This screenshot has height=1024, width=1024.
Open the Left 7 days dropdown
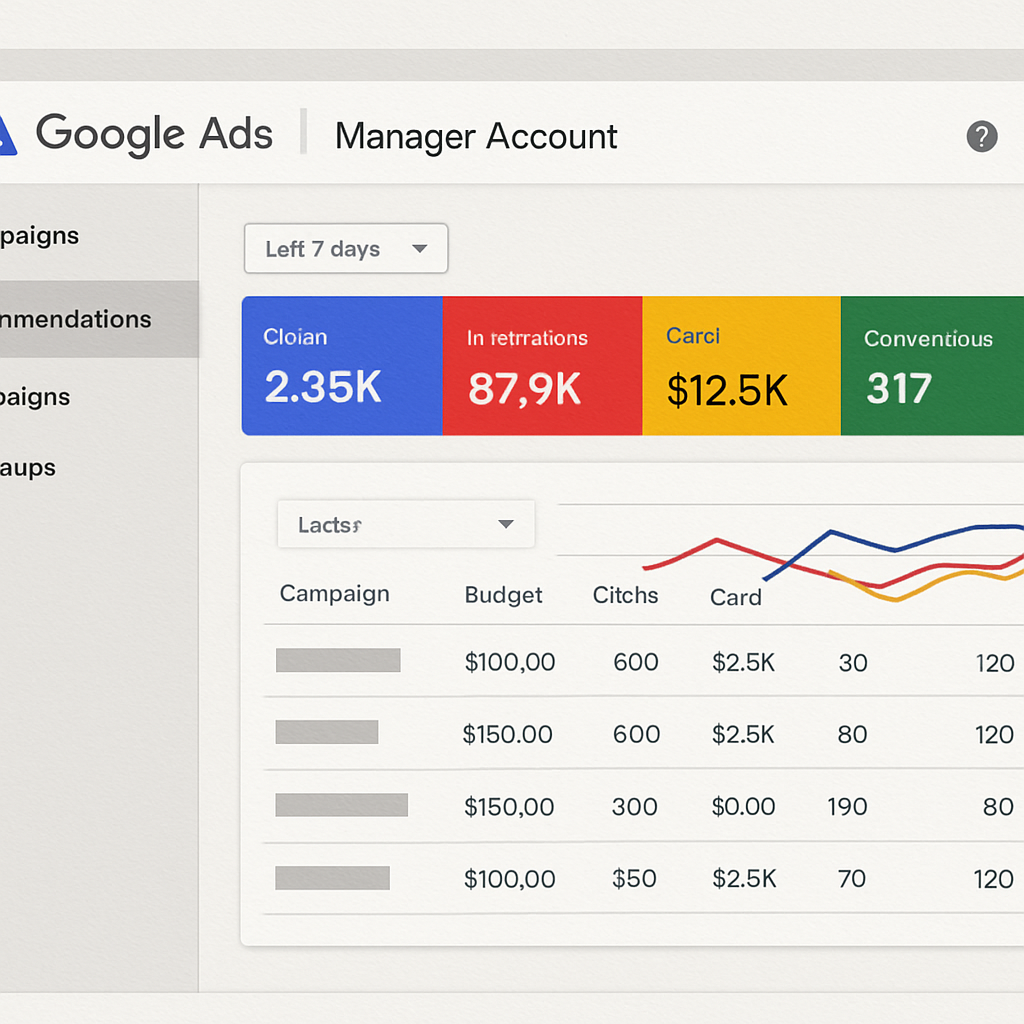[345, 249]
